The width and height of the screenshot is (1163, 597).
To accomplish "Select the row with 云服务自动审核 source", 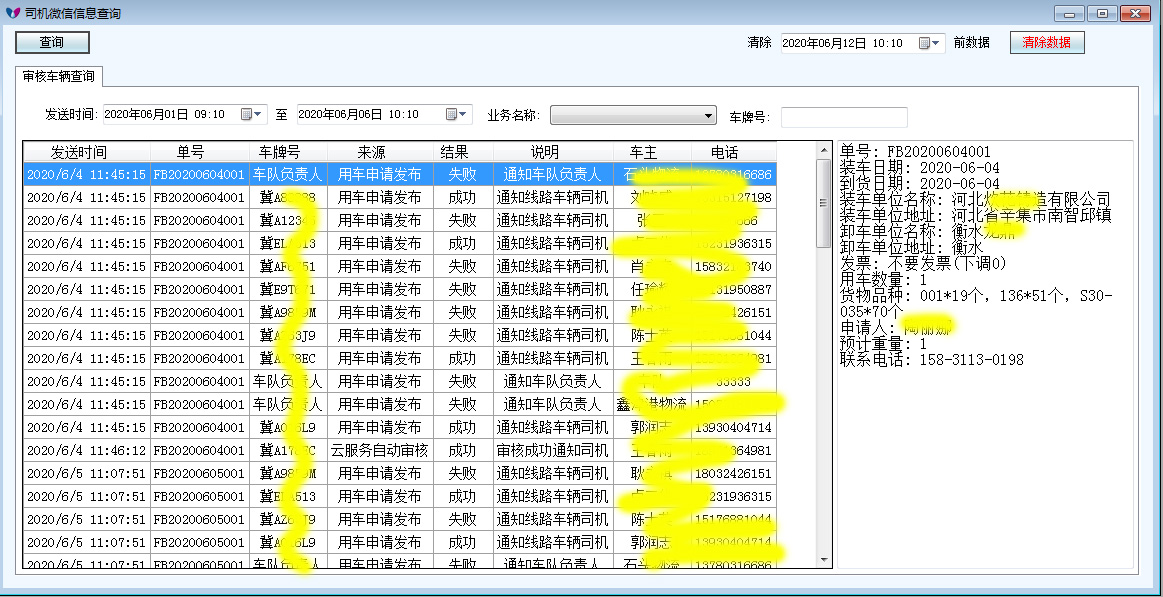I will pyautogui.click(x=379, y=451).
